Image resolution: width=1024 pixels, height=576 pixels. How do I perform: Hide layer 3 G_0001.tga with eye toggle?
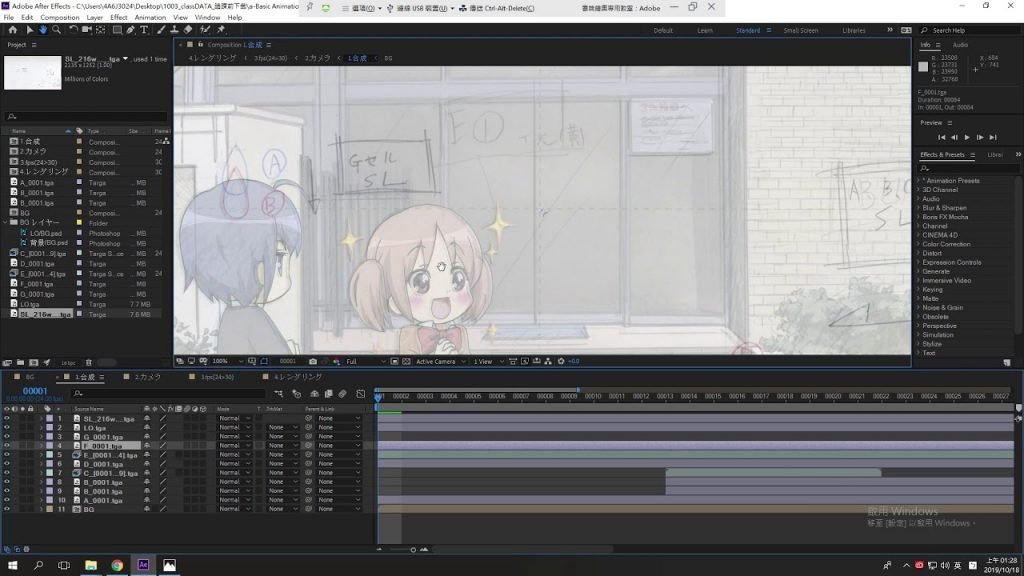click(x=7, y=437)
